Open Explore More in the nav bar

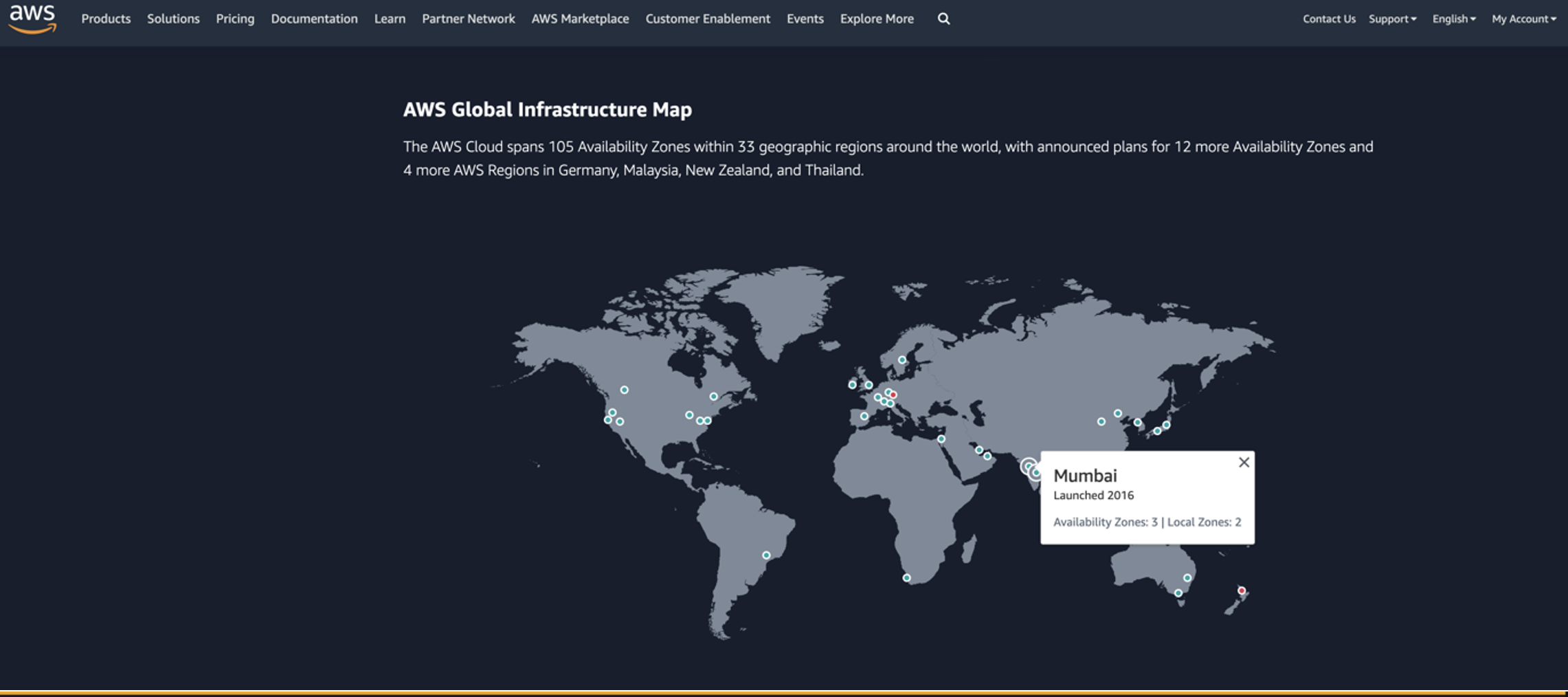pyautogui.click(x=877, y=19)
